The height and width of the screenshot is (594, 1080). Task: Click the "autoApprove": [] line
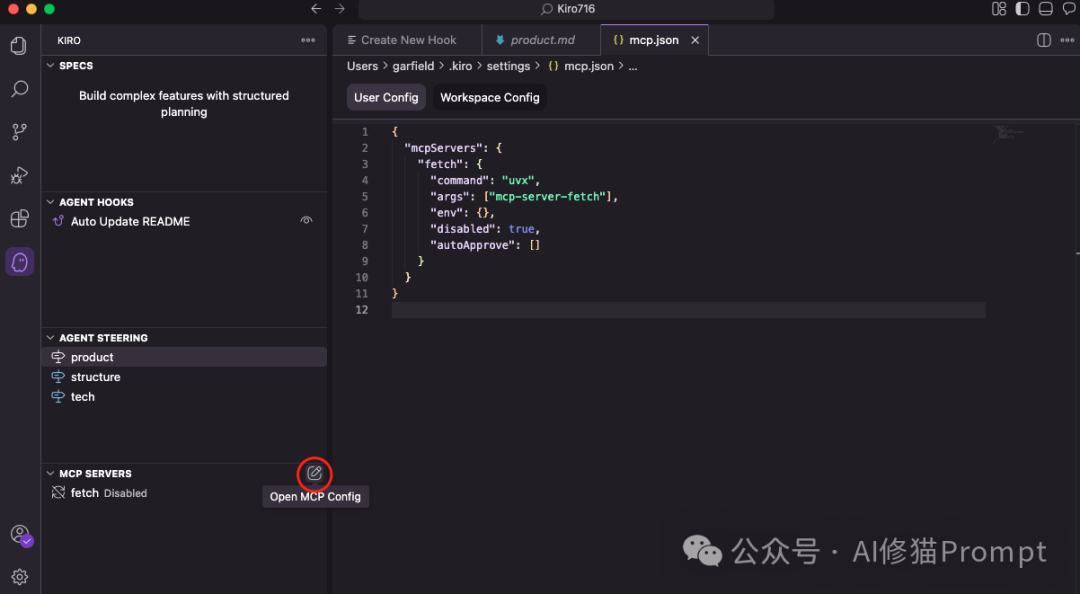485,245
